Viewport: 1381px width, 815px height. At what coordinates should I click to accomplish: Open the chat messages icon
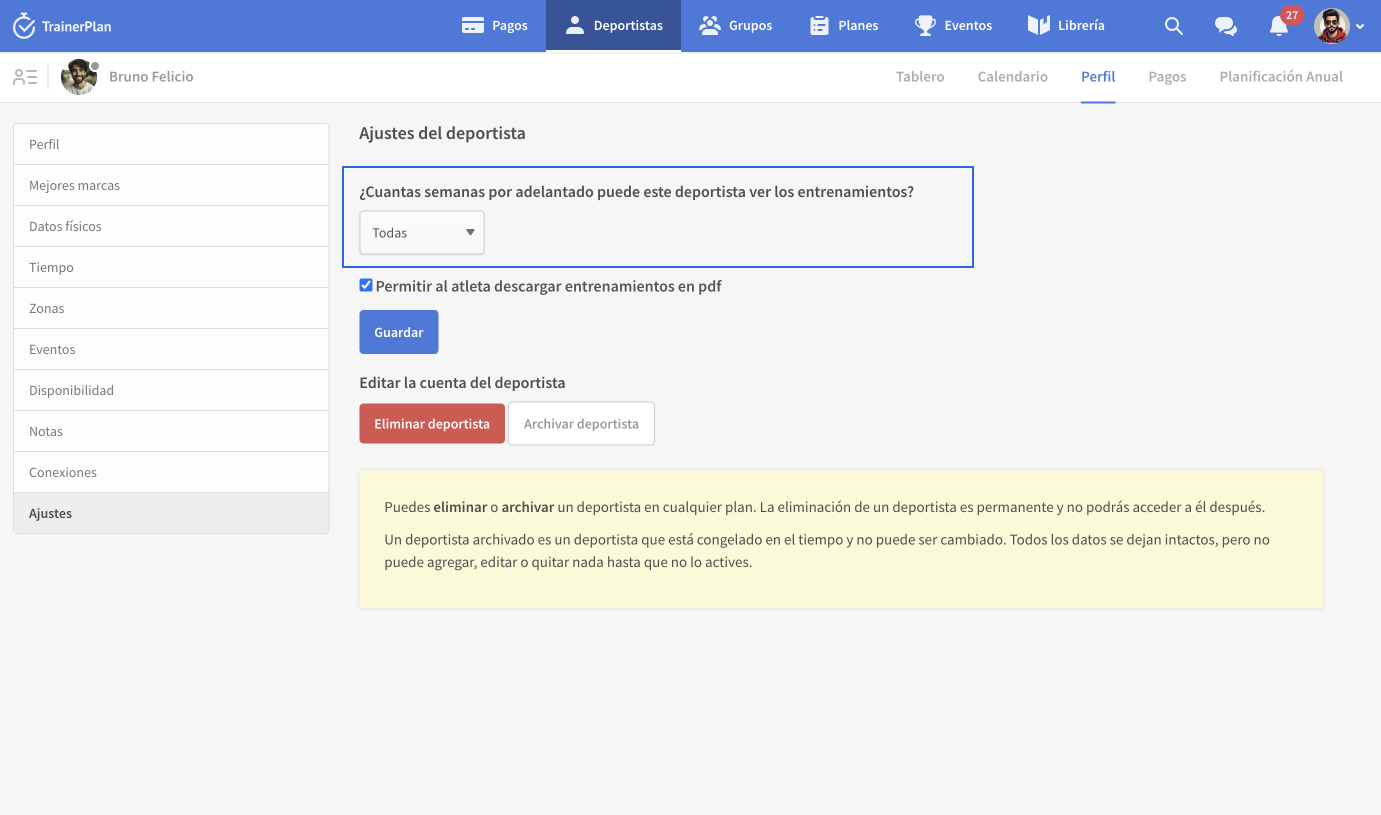coord(1226,26)
